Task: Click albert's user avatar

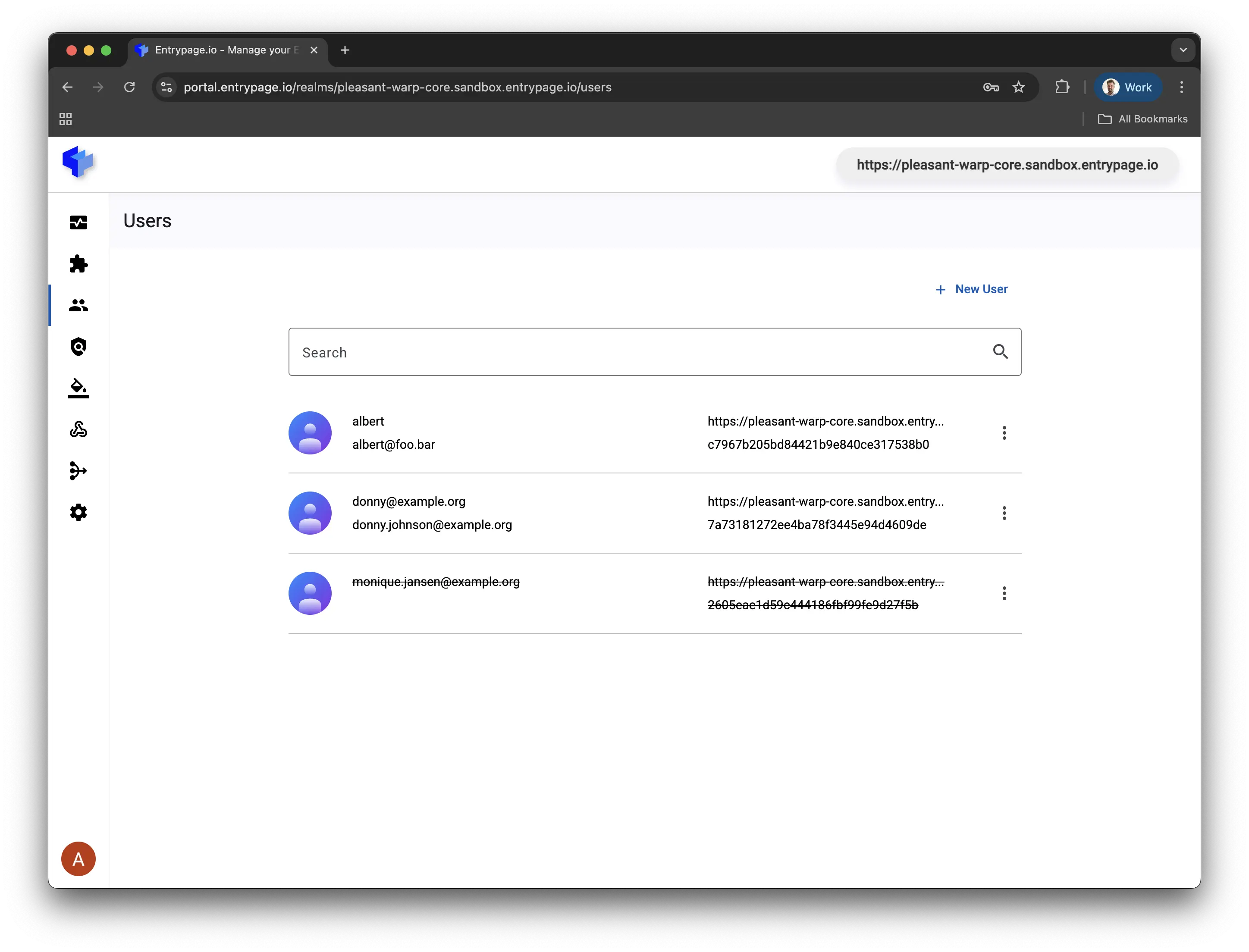Action: pos(310,433)
